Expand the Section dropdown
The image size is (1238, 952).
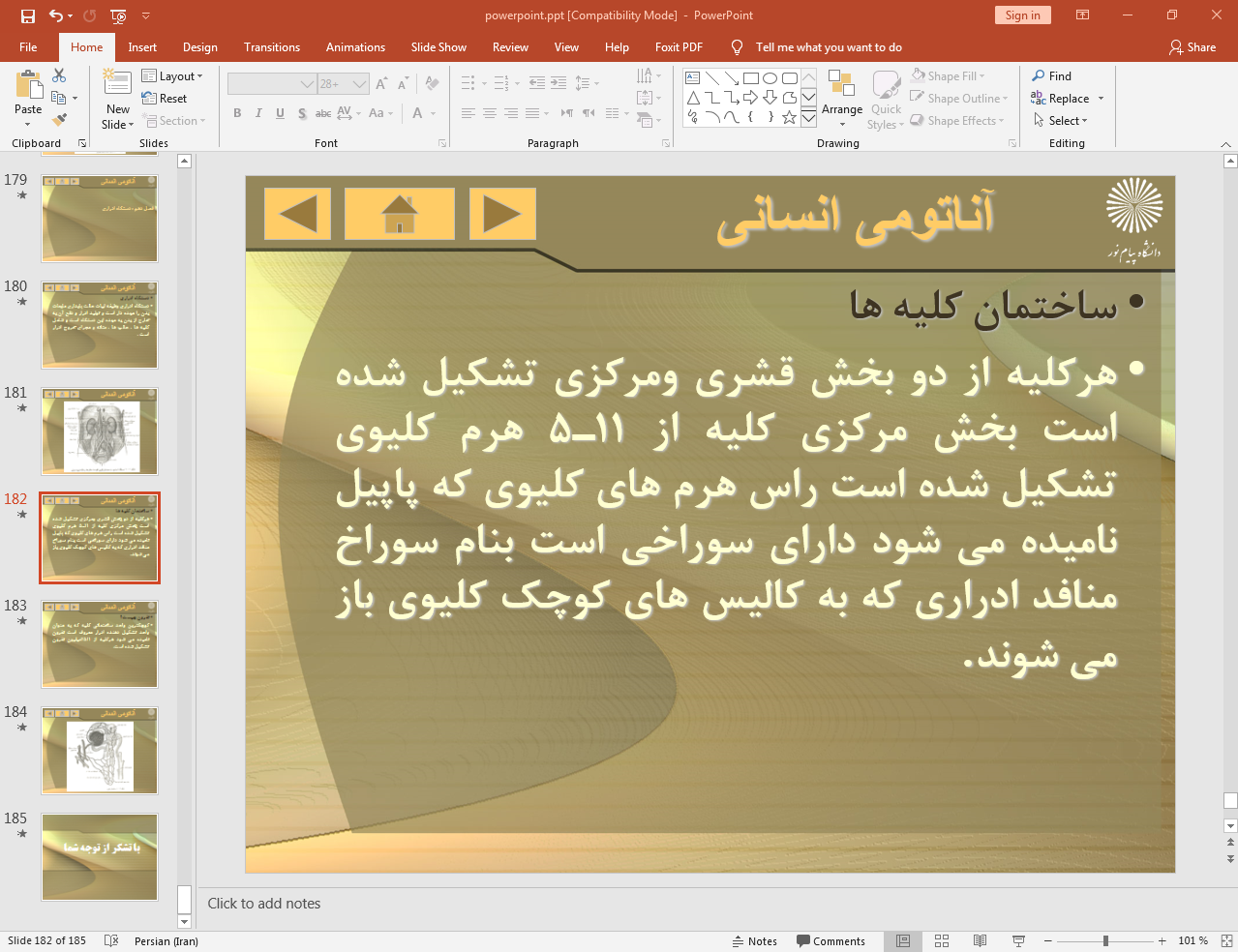click(174, 121)
